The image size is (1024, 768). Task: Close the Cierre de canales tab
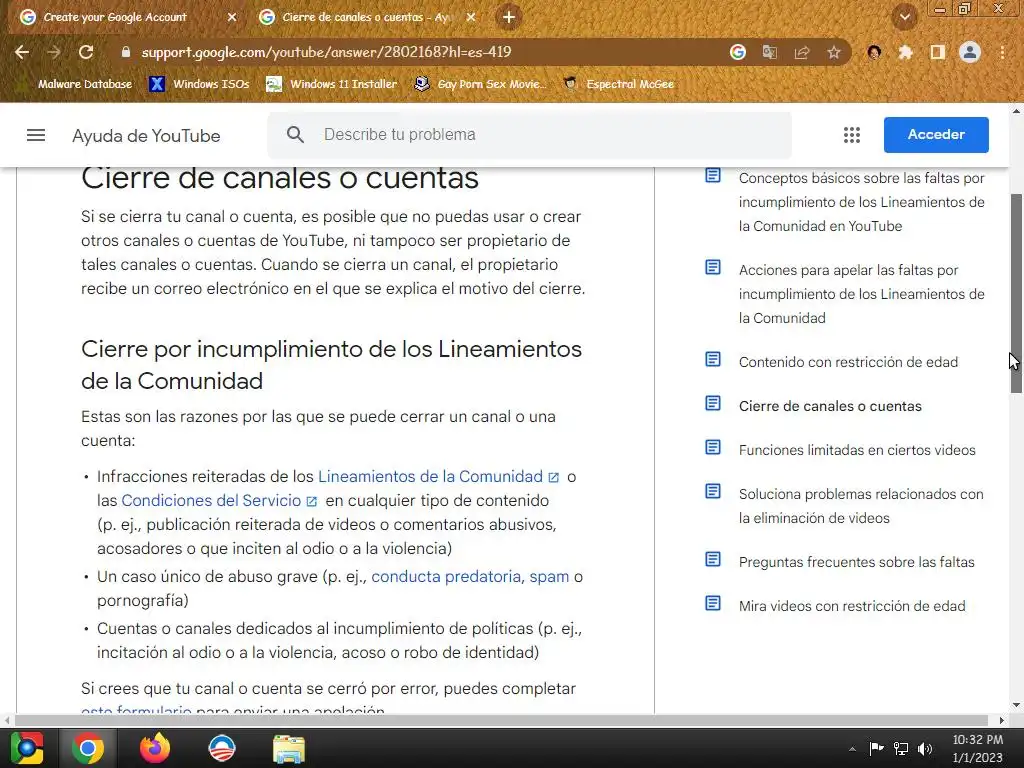(x=470, y=18)
